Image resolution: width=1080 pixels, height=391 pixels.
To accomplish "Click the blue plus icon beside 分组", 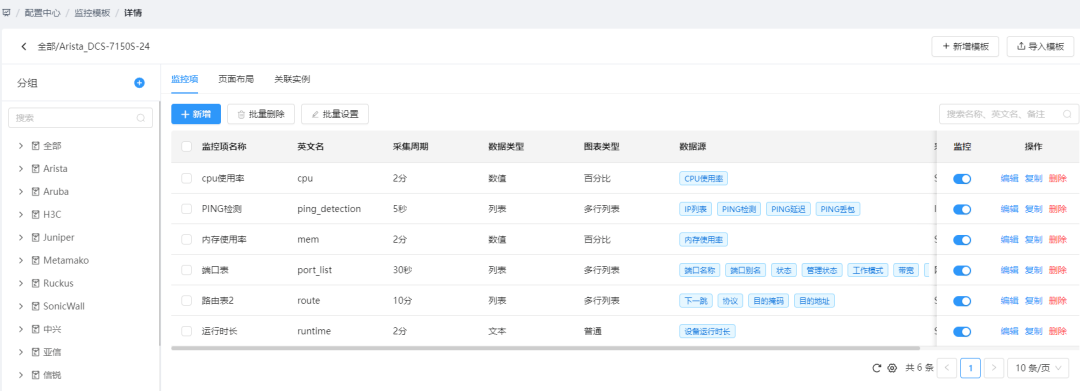I will click(x=139, y=83).
